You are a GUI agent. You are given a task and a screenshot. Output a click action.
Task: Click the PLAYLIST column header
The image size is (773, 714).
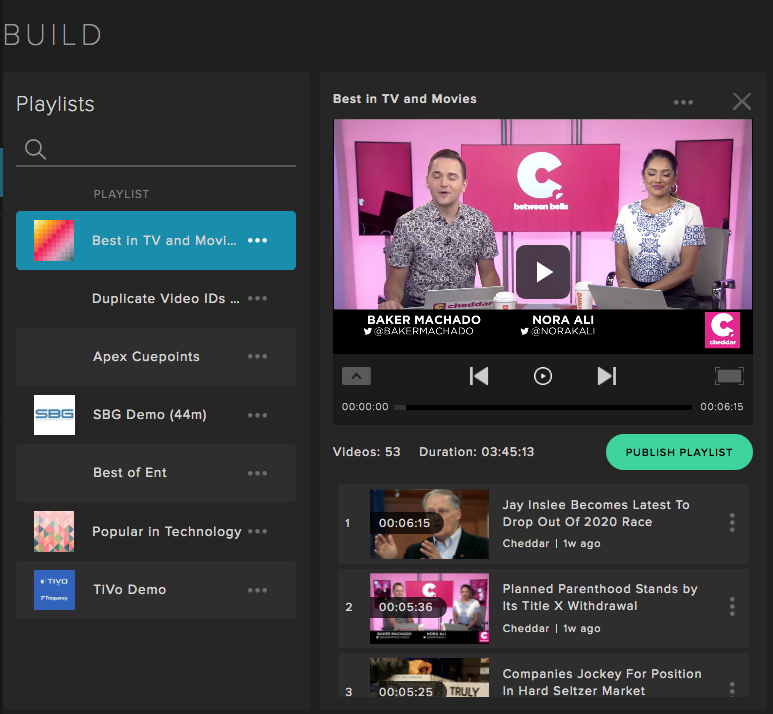(121, 194)
